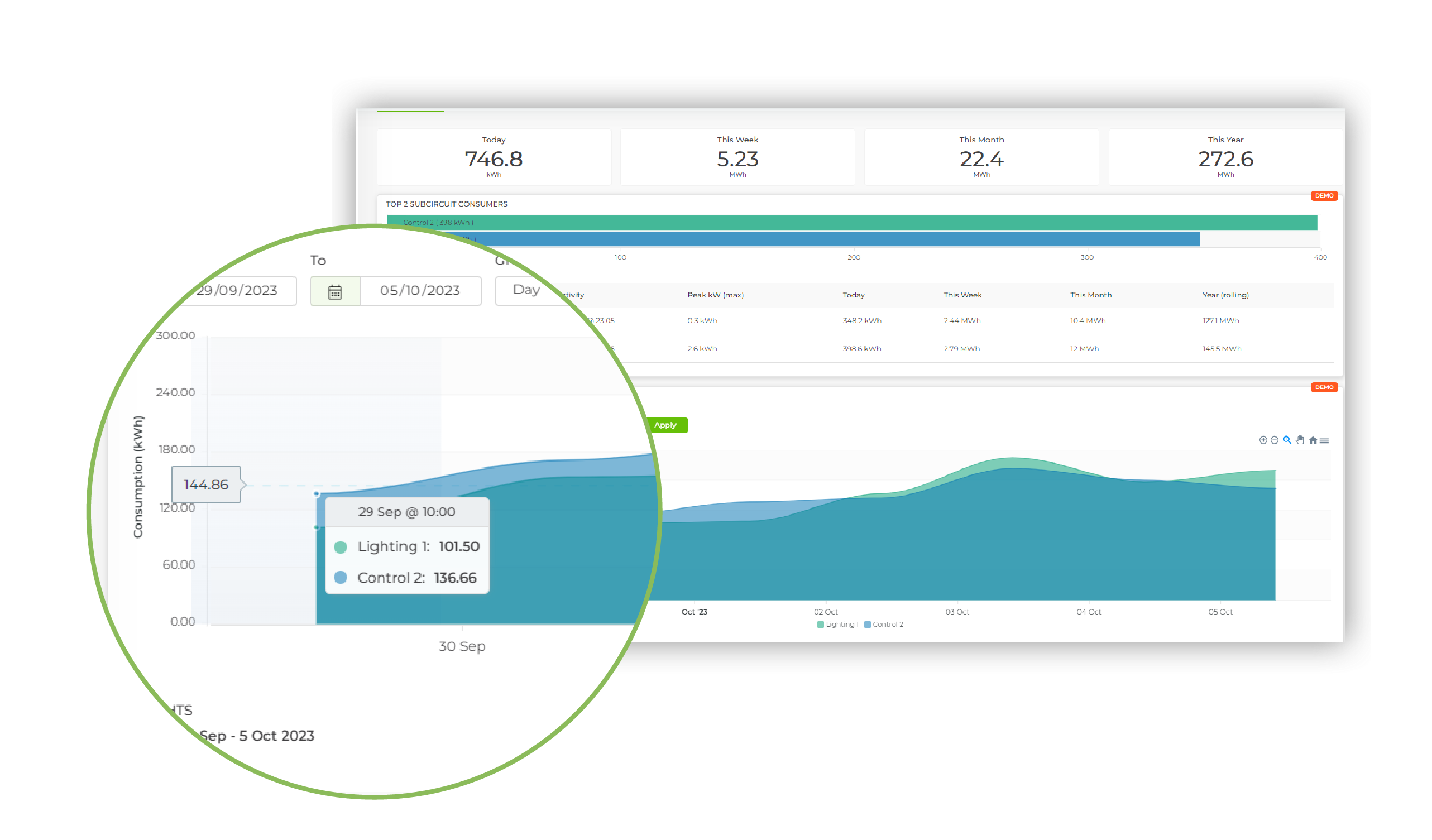The height and width of the screenshot is (840, 1432).
Task: Toggle the Lighting 1 series in the legend
Action: (838, 623)
